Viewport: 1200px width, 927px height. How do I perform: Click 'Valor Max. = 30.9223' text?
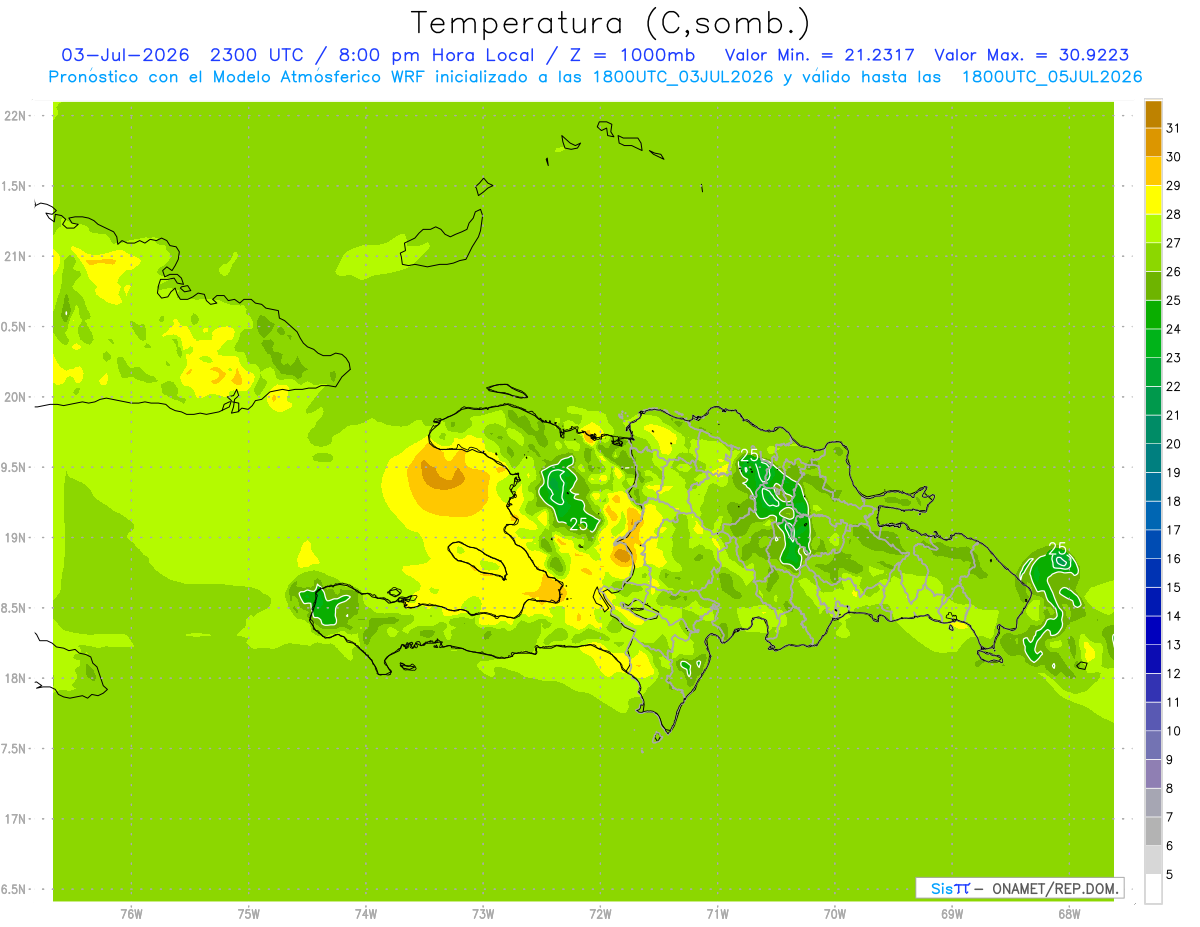(1032, 55)
